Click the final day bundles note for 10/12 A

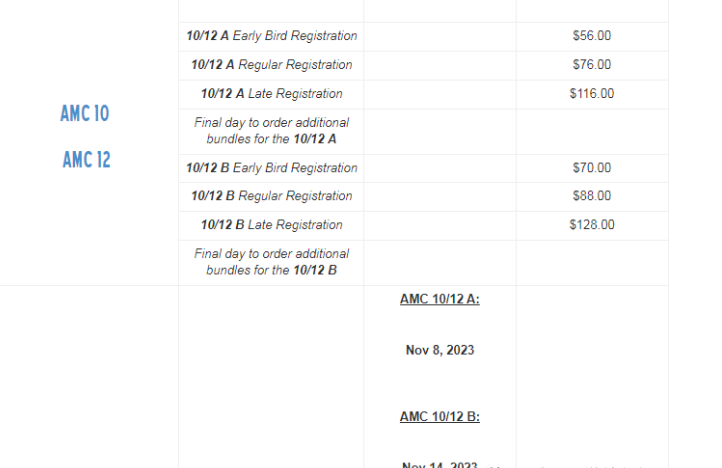[271, 131]
